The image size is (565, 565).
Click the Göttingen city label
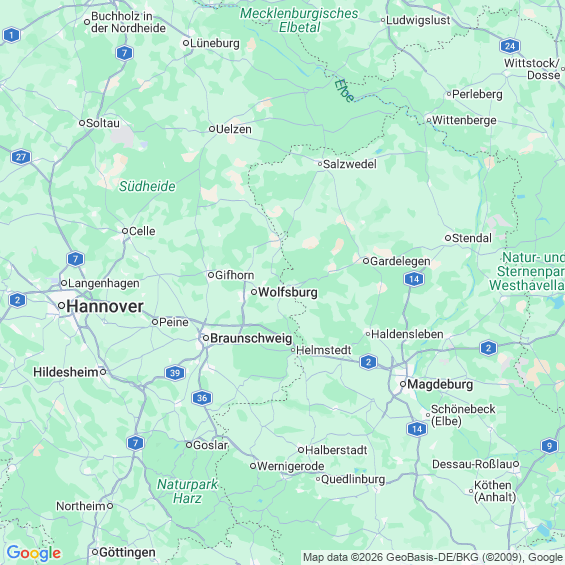(x=127, y=552)
